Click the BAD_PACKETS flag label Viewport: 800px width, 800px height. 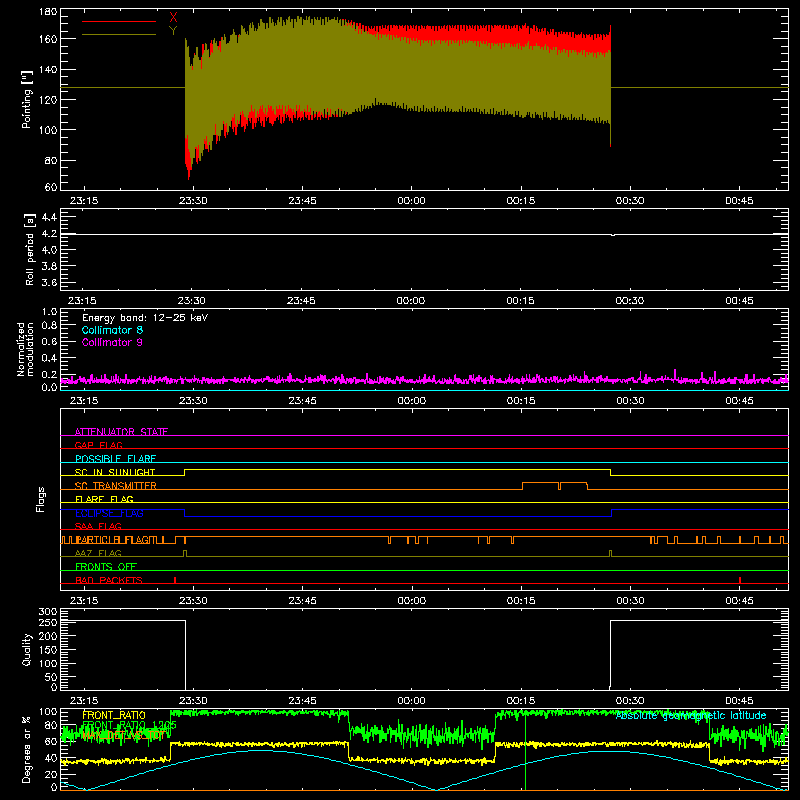(x=109, y=580)
